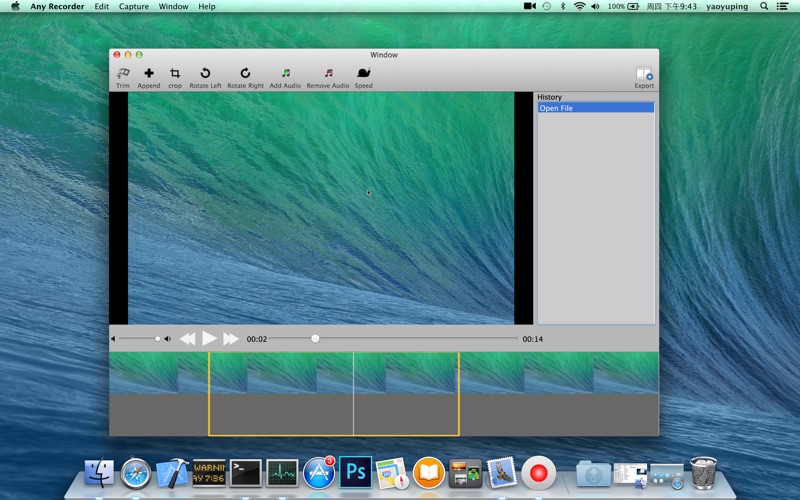This screenshot has height=500, width=800.
Task: Click the volume slider knob
Action: [157, 339]
